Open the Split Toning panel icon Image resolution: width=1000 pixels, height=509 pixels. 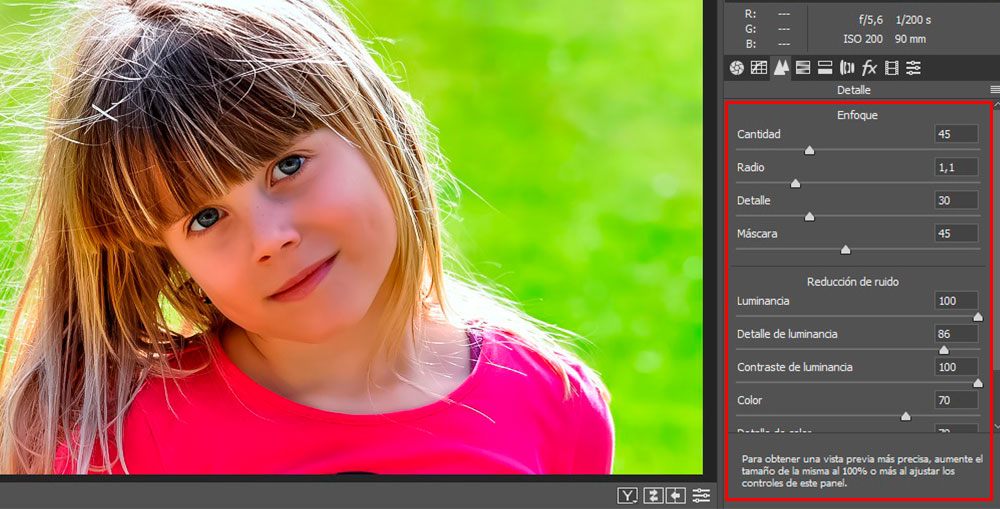coord(825,68)
